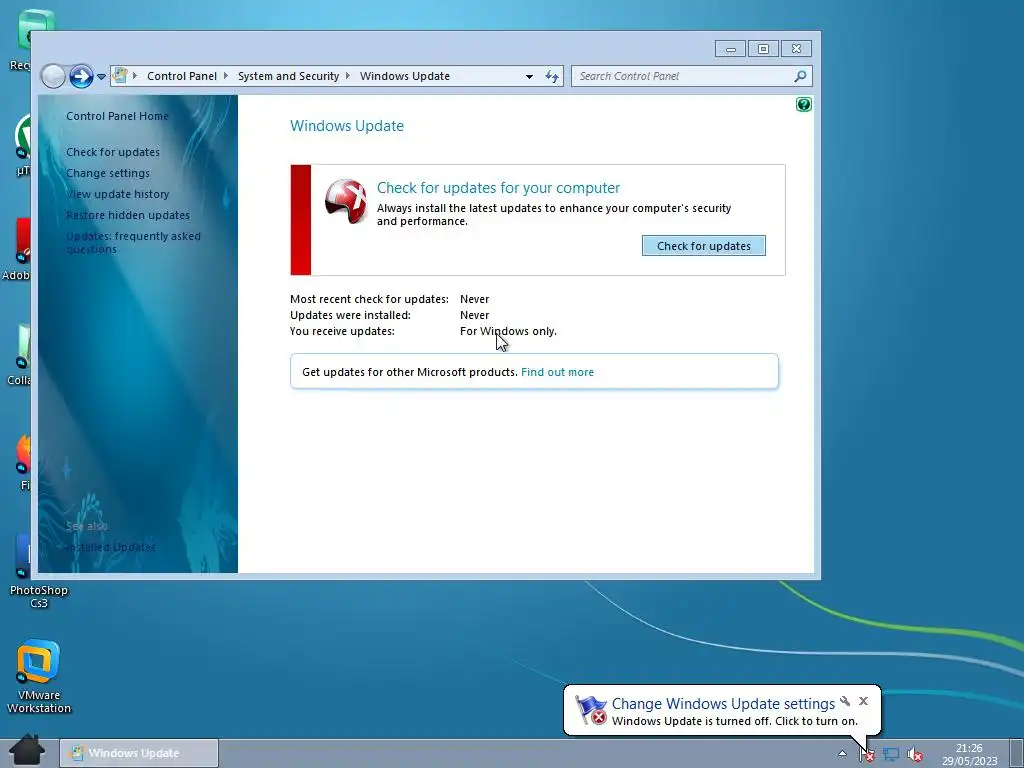Click the Forward navigation arrow
The image size is (1024, 768).
pyautogui.click(x=82, y=76)
